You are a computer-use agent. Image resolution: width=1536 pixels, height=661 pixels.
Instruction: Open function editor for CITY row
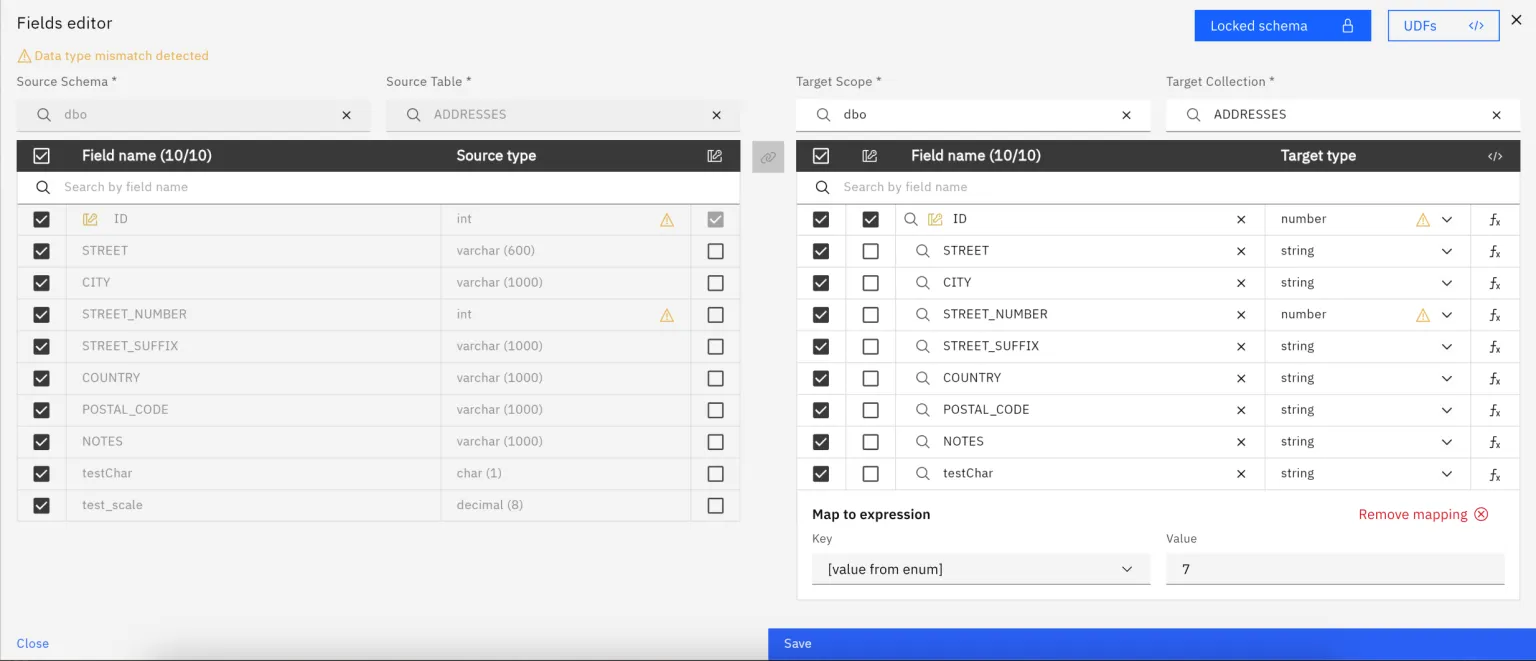1495,283
